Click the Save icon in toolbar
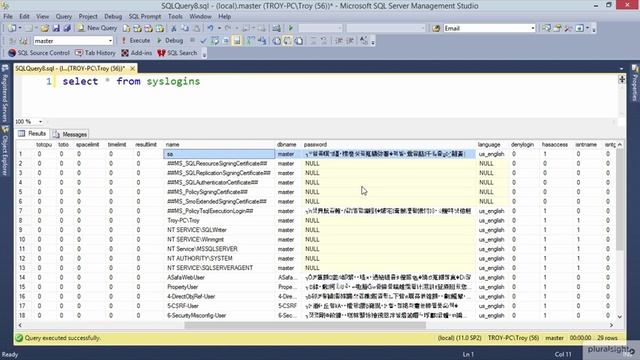 pos(56,28)
